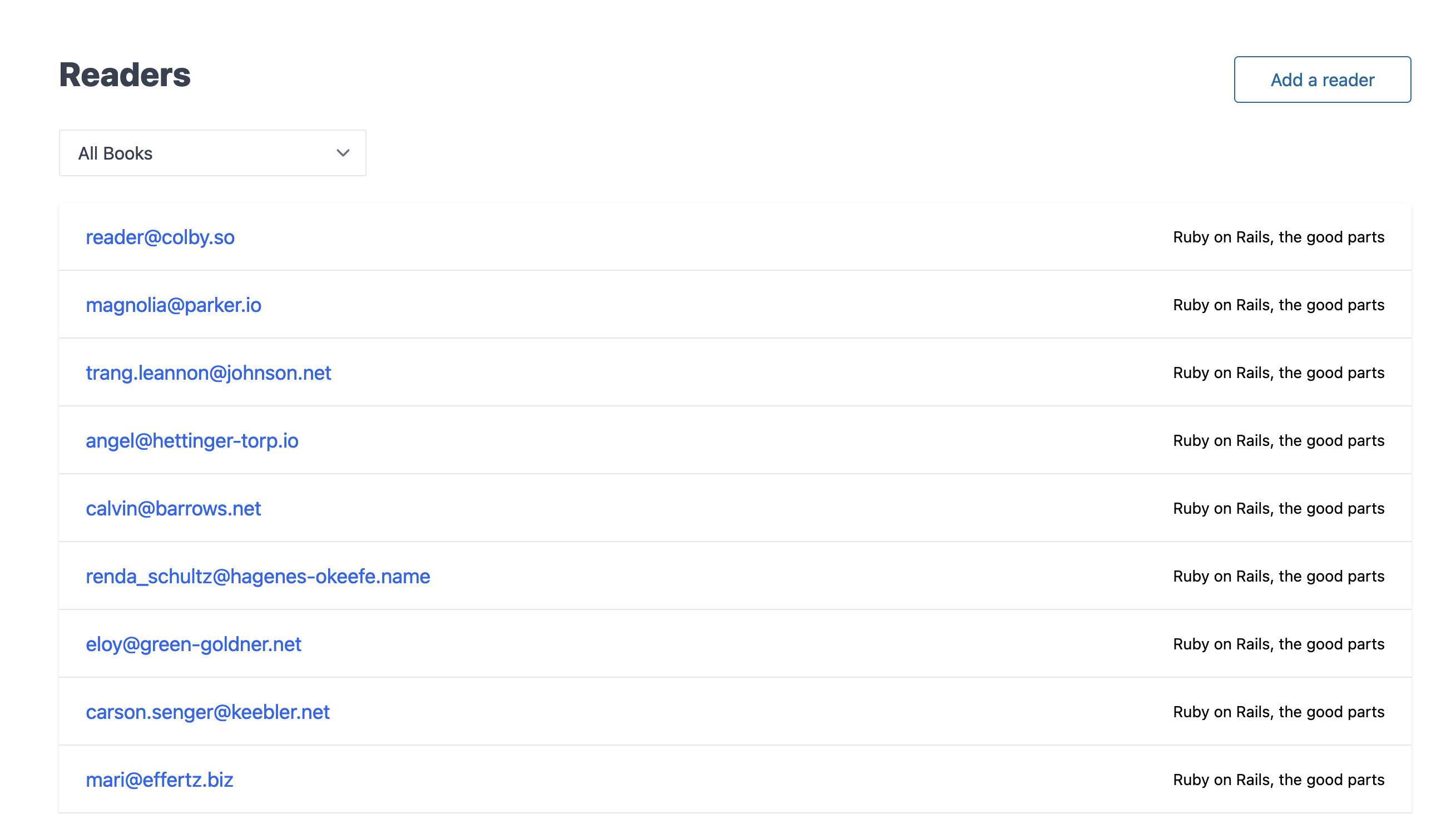Viewport: 1456px width, 814px height.
Task: Open angel@hettinger-torp.io reader page
Action: point(192,440)
